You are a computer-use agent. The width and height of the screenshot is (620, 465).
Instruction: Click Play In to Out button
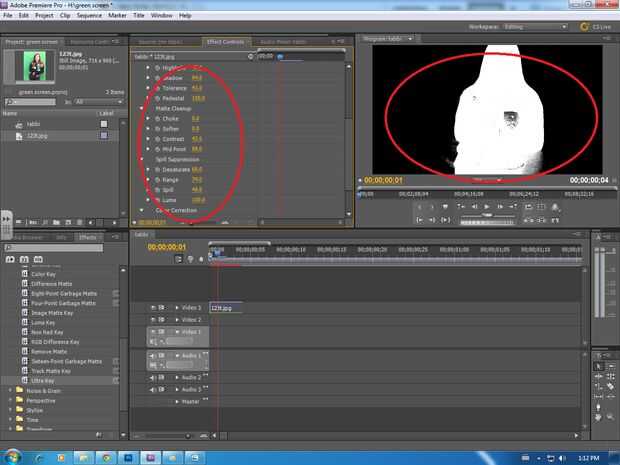[x=445, y=220]
